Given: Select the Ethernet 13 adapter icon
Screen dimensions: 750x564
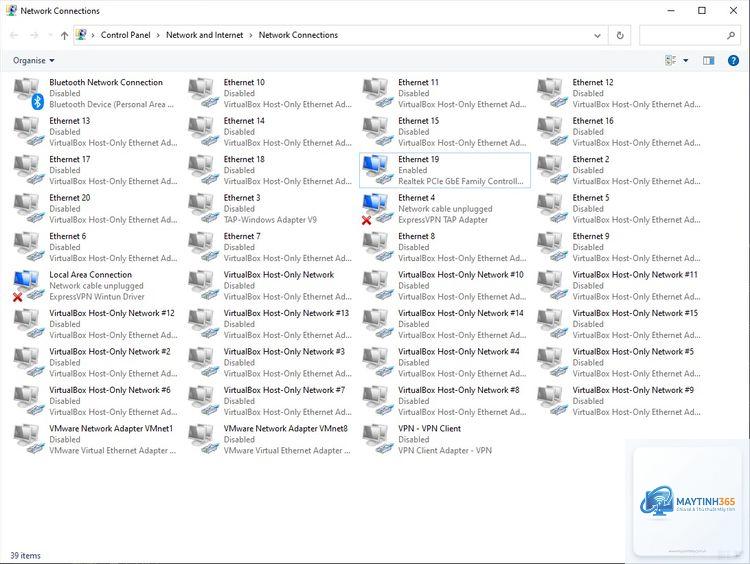Looking at the screenshot, I should point(29,132).
